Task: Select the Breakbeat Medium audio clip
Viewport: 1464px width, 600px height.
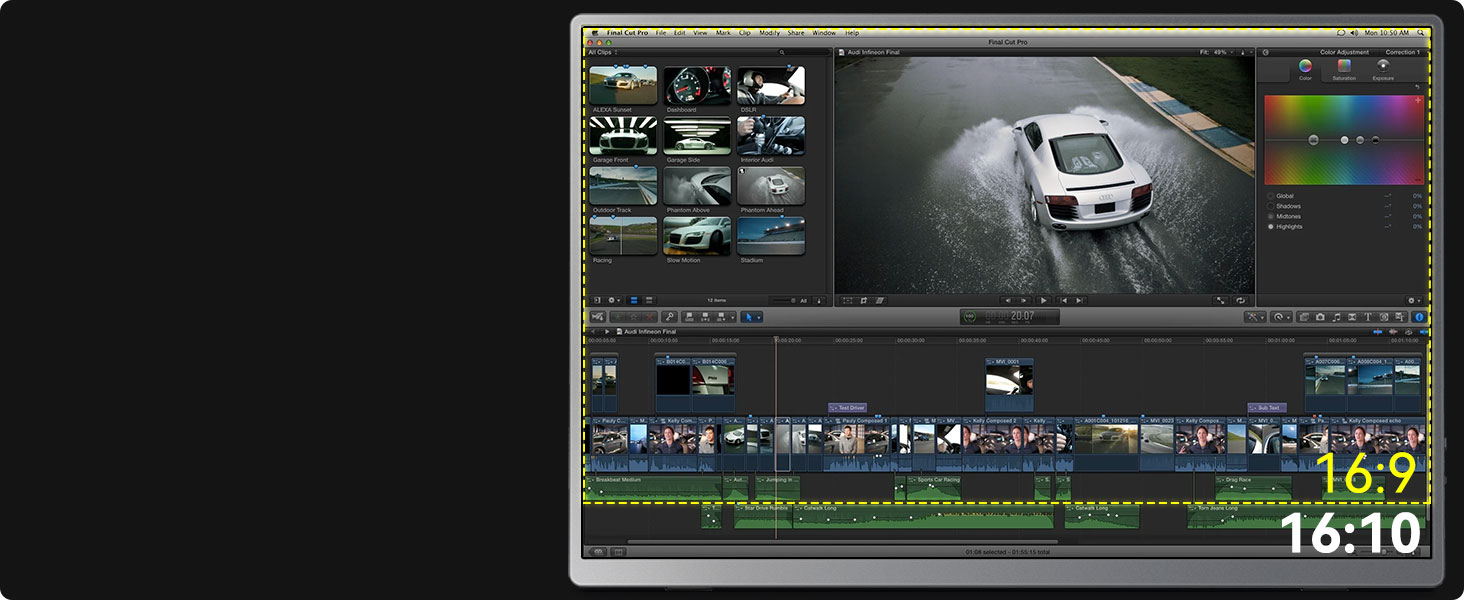Action: [x=653, y=487]
